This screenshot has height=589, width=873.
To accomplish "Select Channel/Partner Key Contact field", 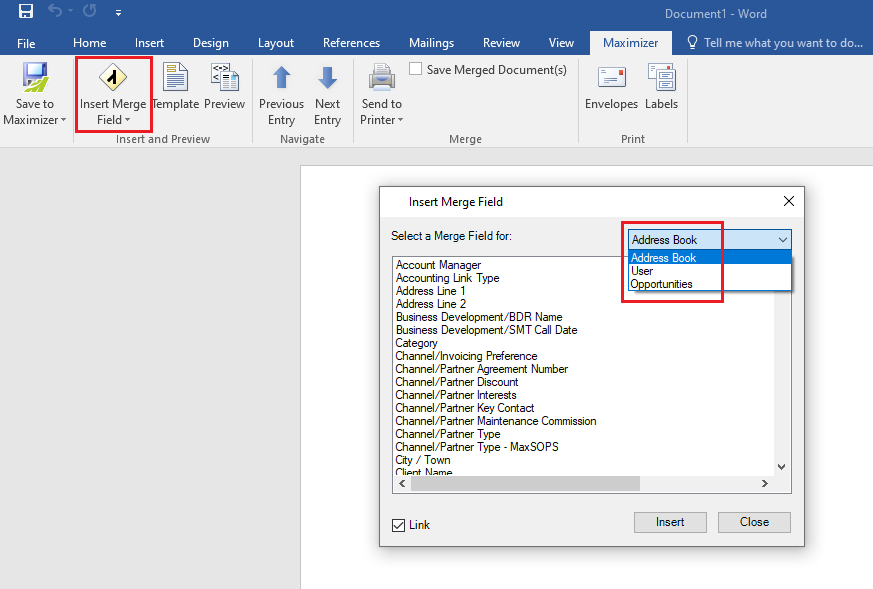I will [x=464, y=408].
